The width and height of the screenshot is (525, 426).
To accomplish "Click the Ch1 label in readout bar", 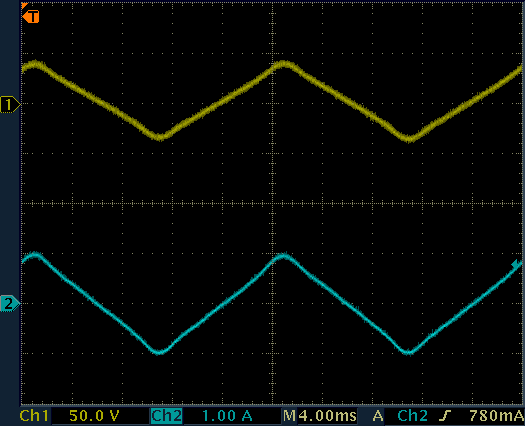I will coord(34,416).
